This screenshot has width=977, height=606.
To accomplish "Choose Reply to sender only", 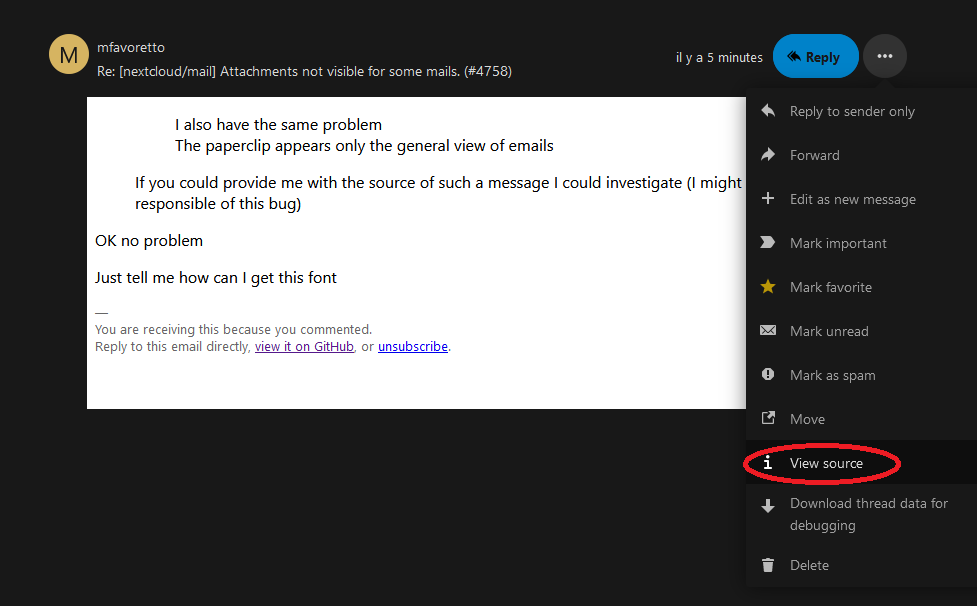I will click(861, 111).
